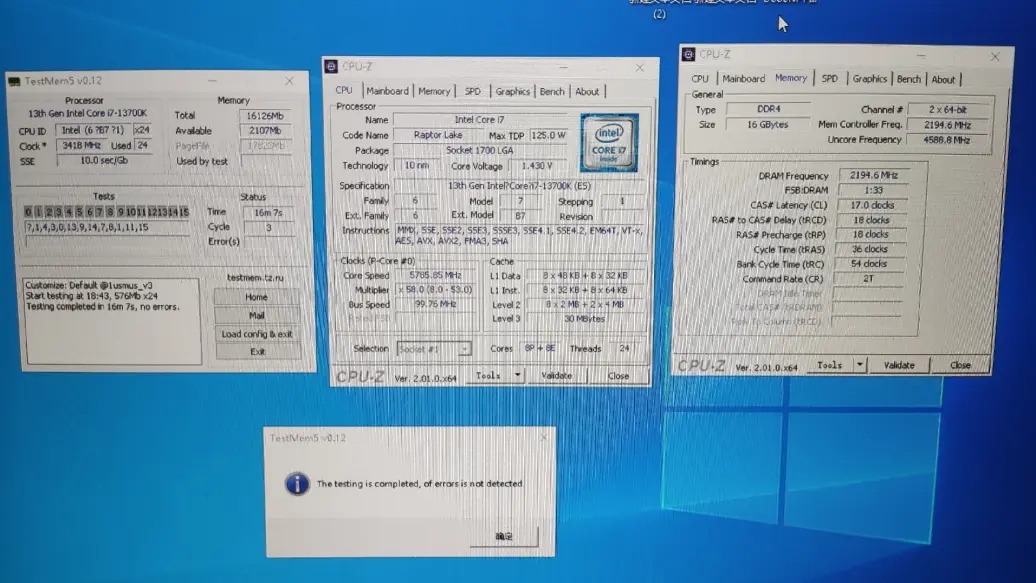The height and width of the screenshot is (583, 1036).
Task: Click Load config & exit button
Action: click(x=257, y=334)
